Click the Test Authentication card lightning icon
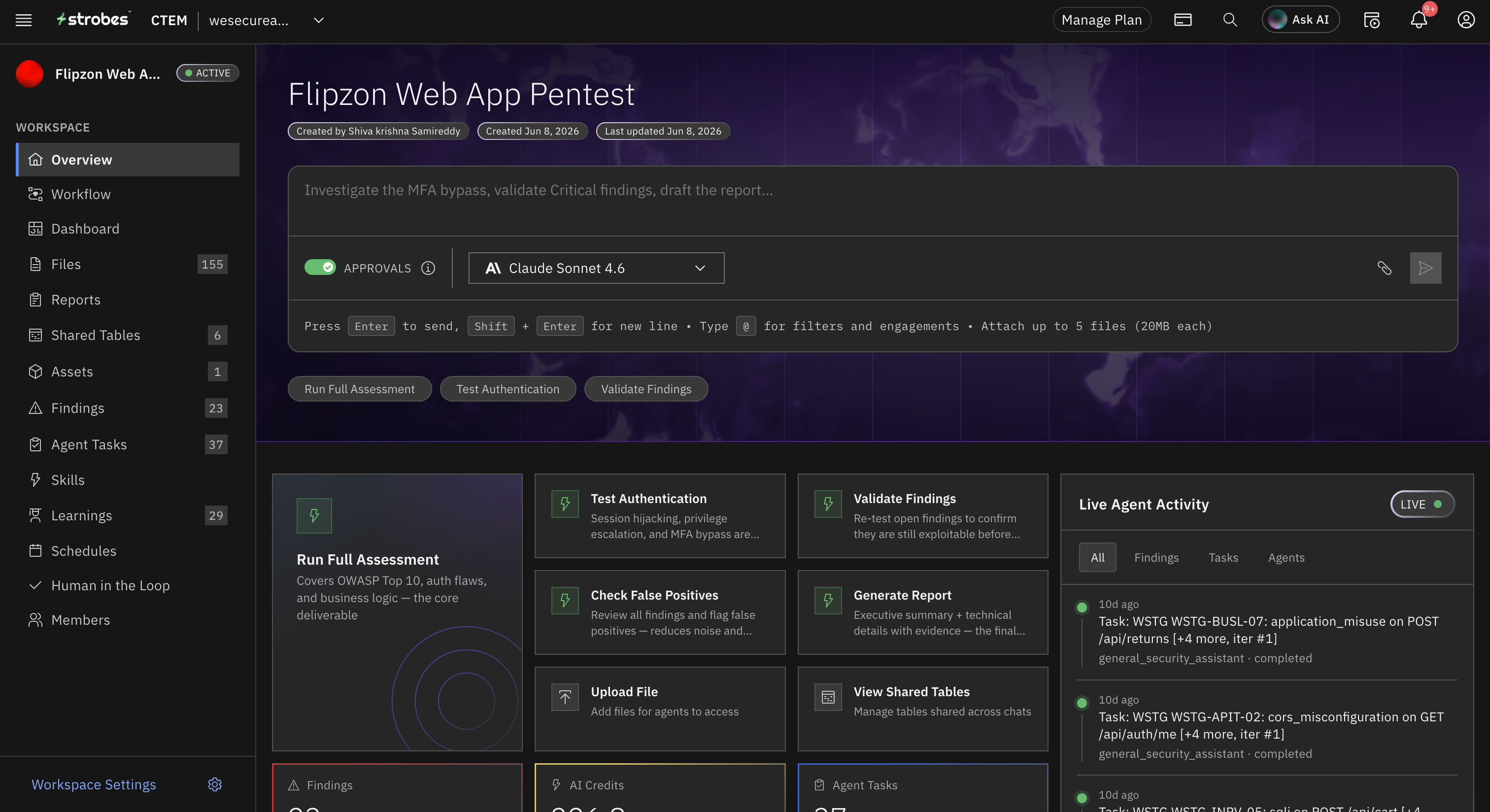 (x=565, y=504)
